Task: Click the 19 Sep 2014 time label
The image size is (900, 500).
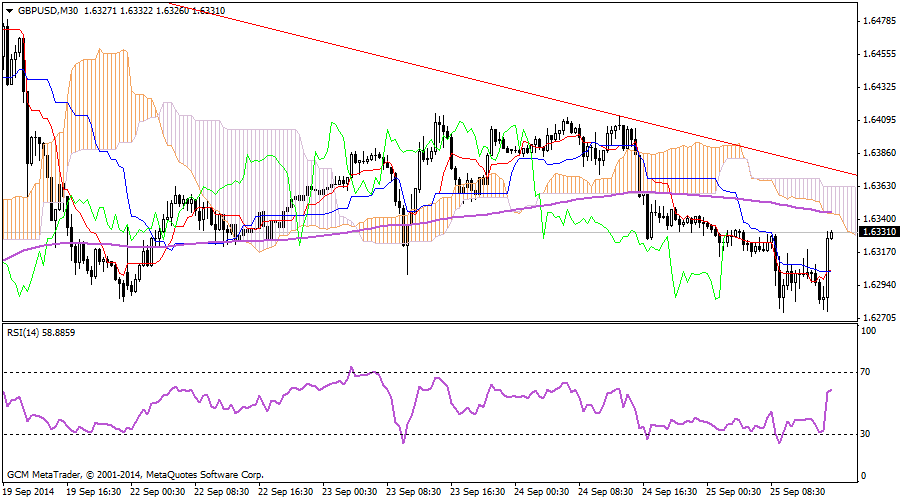Action: [x=29, y=492]
